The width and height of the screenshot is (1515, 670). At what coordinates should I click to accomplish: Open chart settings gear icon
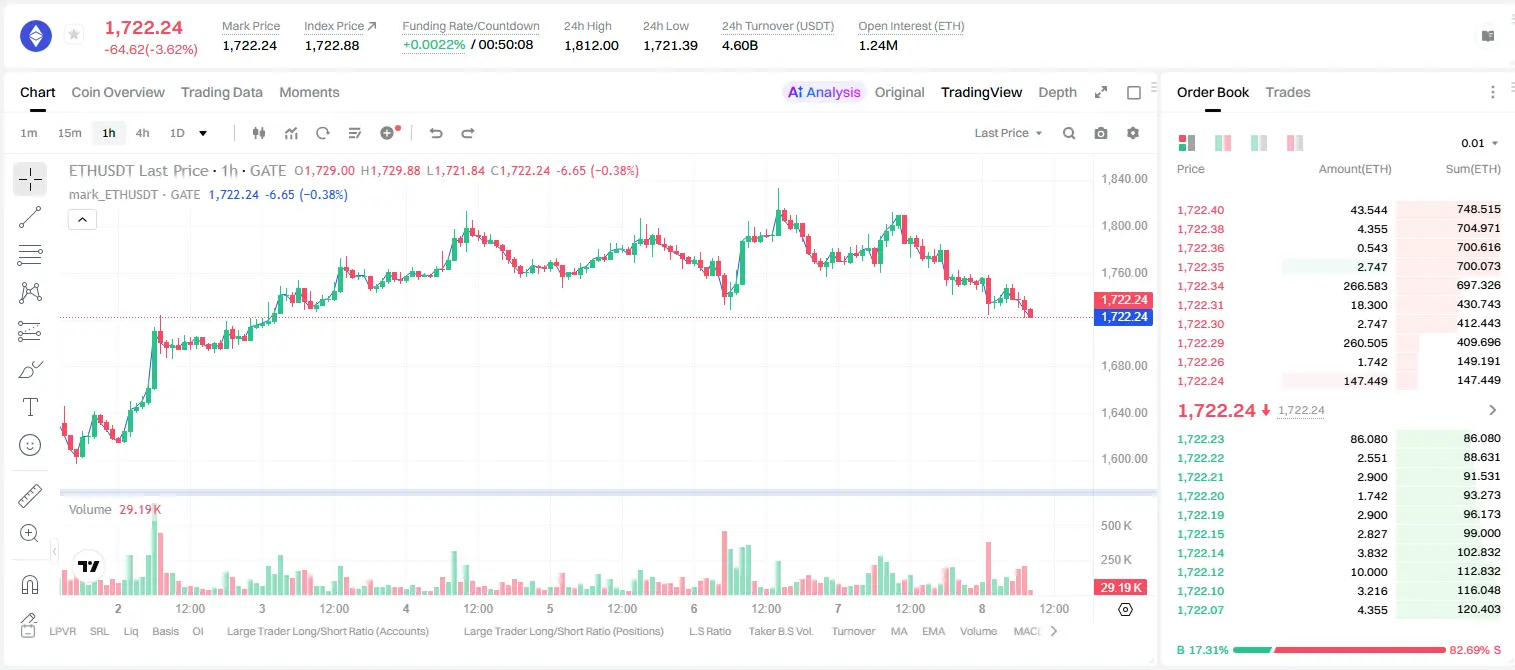point(1133,133)
